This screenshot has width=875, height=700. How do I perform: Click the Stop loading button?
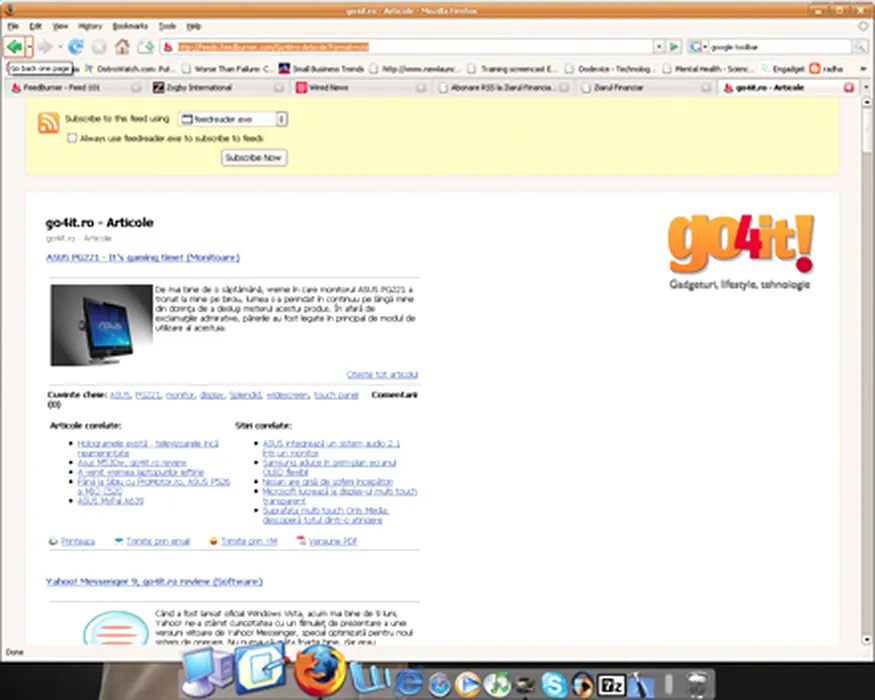[99, 47]
